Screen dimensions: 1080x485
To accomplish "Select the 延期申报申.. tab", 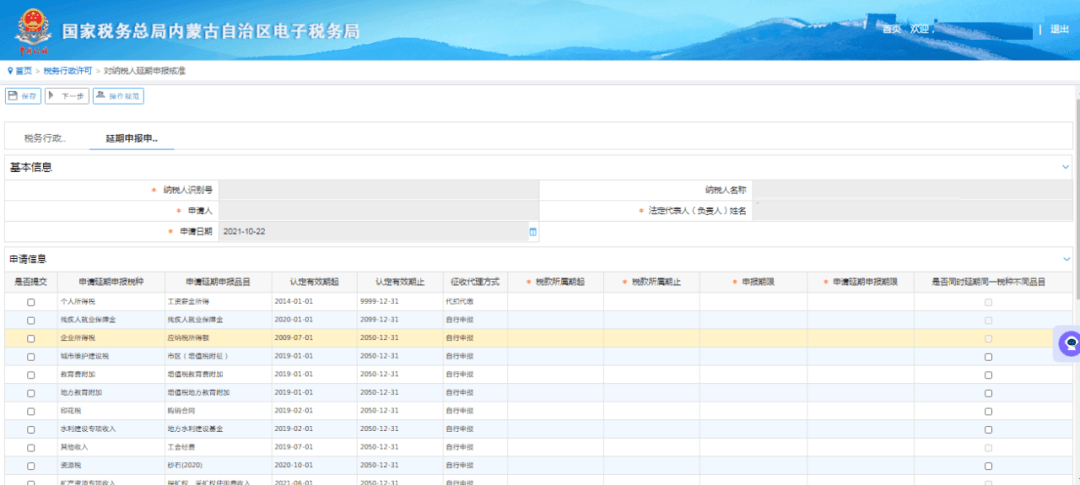I will (132, 138).
